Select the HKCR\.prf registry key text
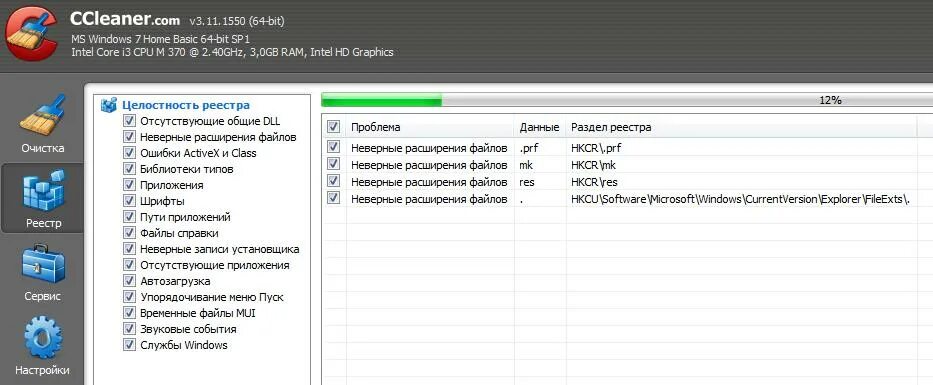The width and height of the screenshot is (933, 385). (x=596, y=148)
